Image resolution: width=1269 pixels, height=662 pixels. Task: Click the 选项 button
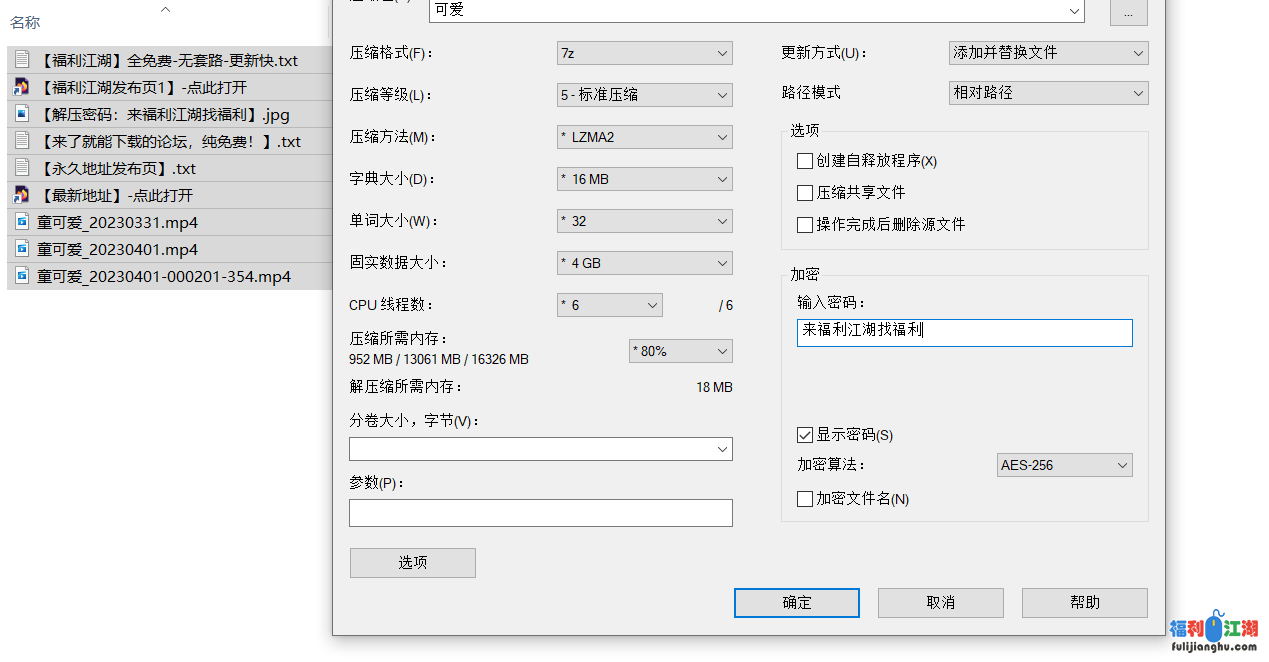(x=412, y=563)
